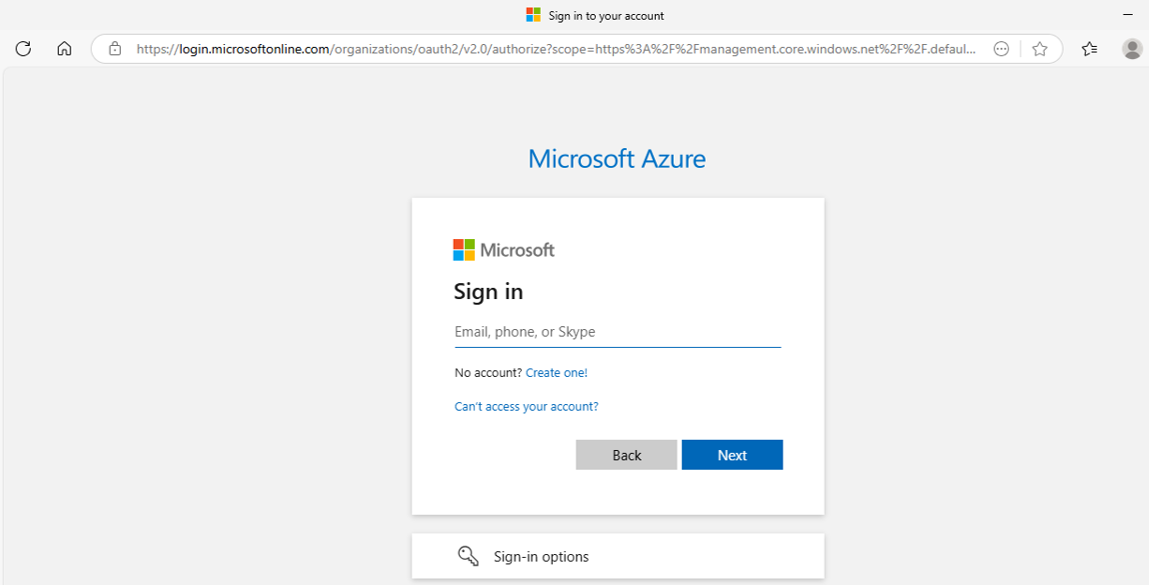Open the ellipsis icon in the address bar
1149x585 pixels.
point(1001,48)
